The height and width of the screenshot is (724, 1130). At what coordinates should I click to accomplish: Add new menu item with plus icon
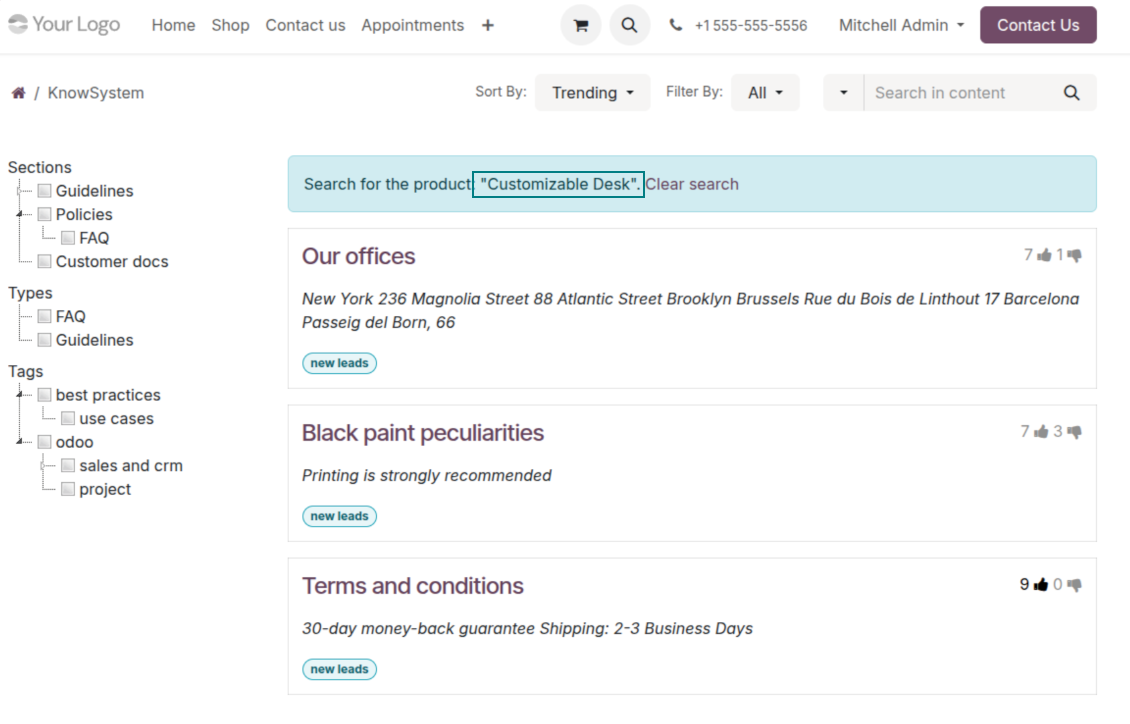(x=487, y=25)
